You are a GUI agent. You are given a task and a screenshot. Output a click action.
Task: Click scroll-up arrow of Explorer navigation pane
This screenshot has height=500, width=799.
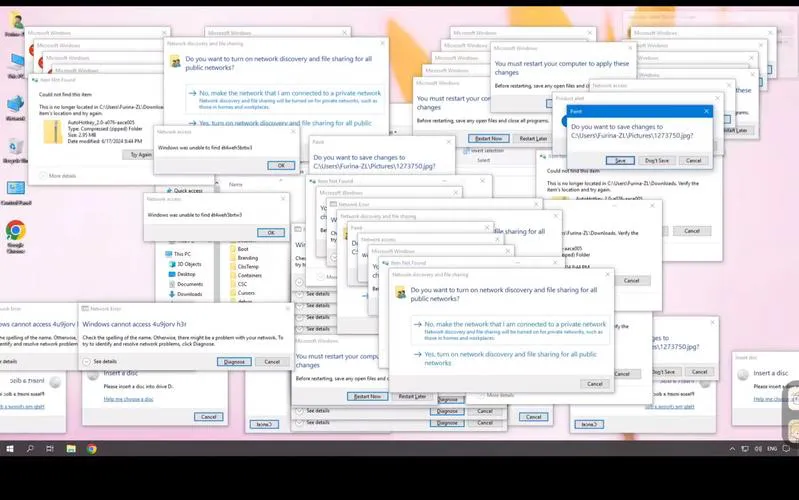point(217,182)
